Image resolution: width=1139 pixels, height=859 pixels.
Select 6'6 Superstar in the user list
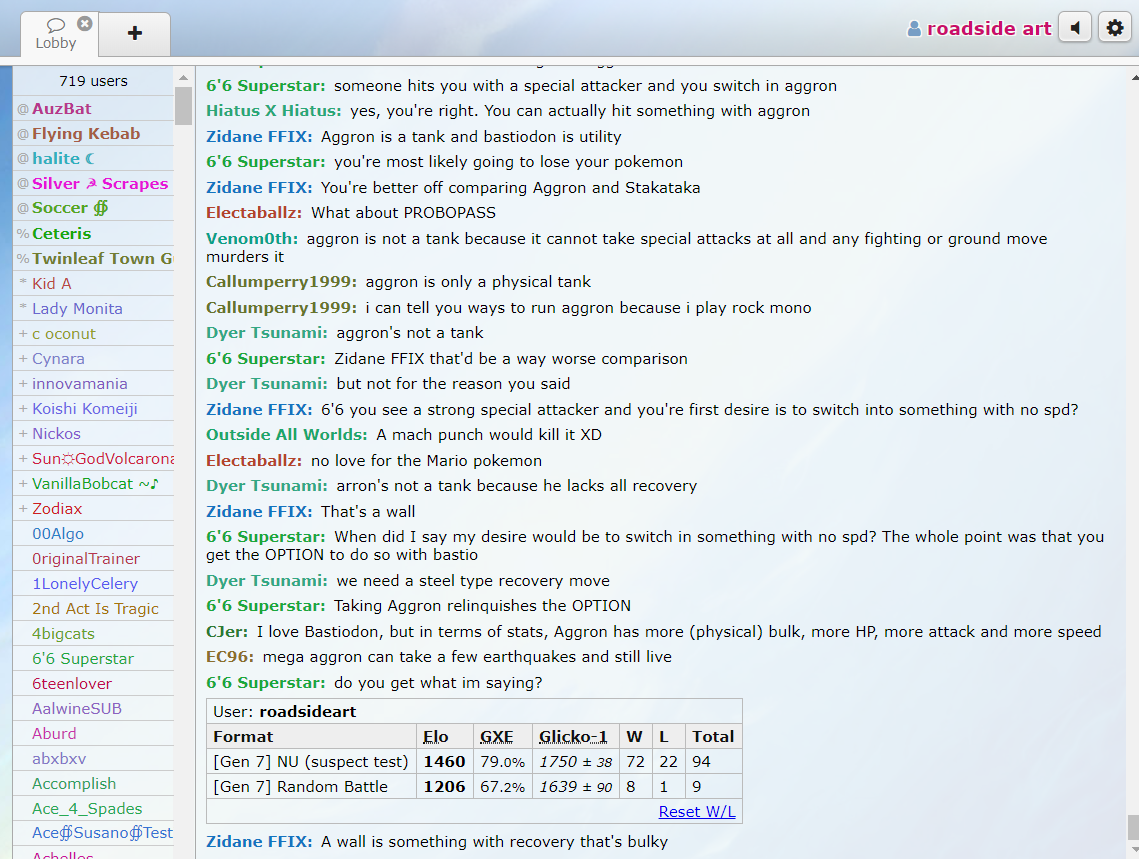[82, 658]
